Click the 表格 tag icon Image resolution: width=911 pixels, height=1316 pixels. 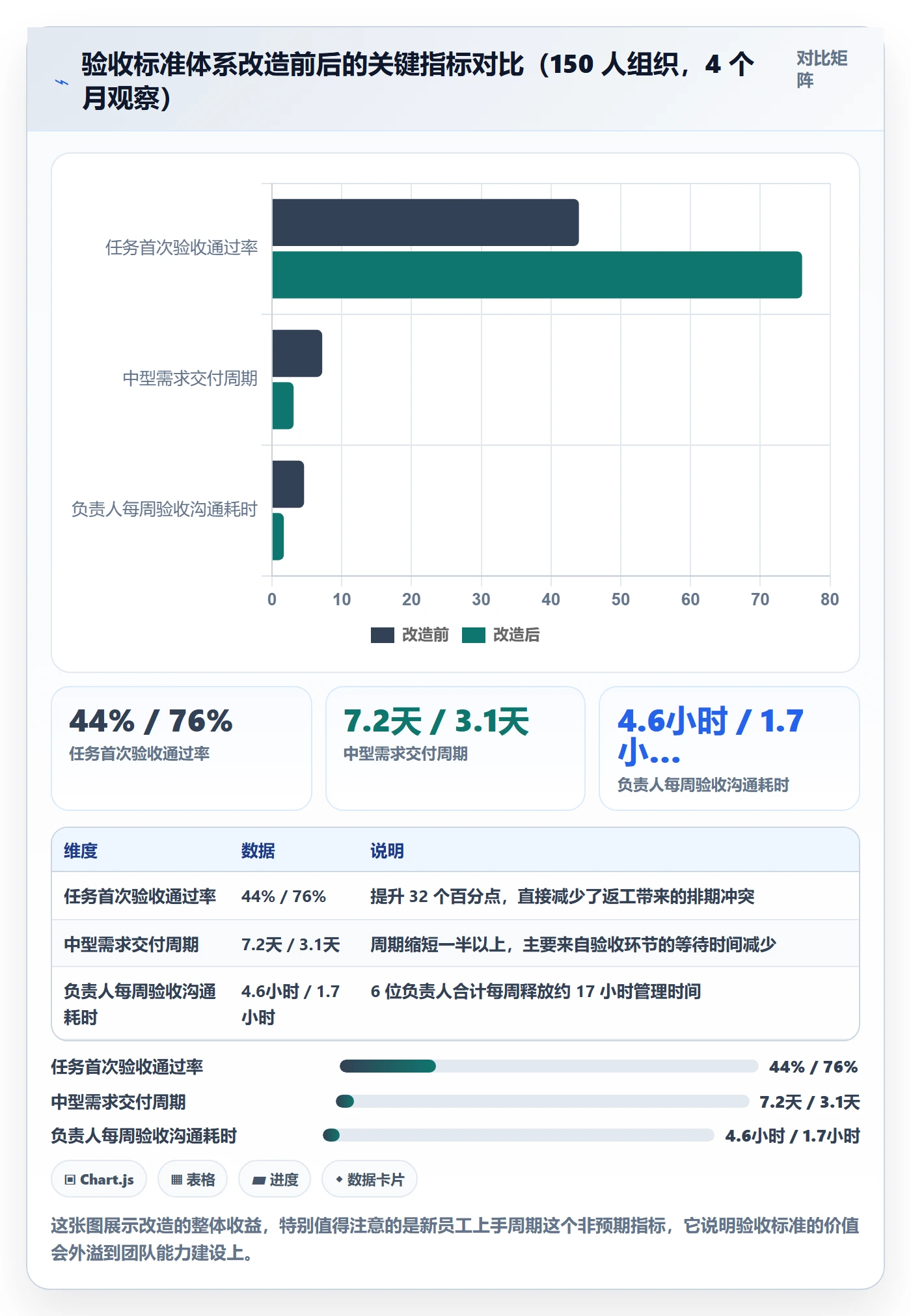click(176, 1179)
